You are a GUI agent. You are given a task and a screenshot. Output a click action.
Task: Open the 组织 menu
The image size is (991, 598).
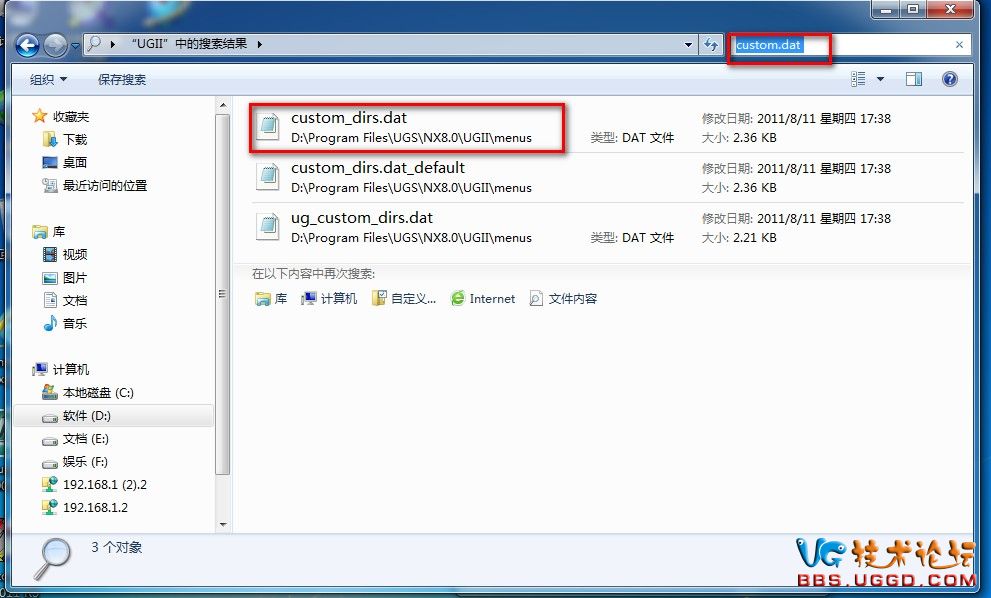click(48, 80)
